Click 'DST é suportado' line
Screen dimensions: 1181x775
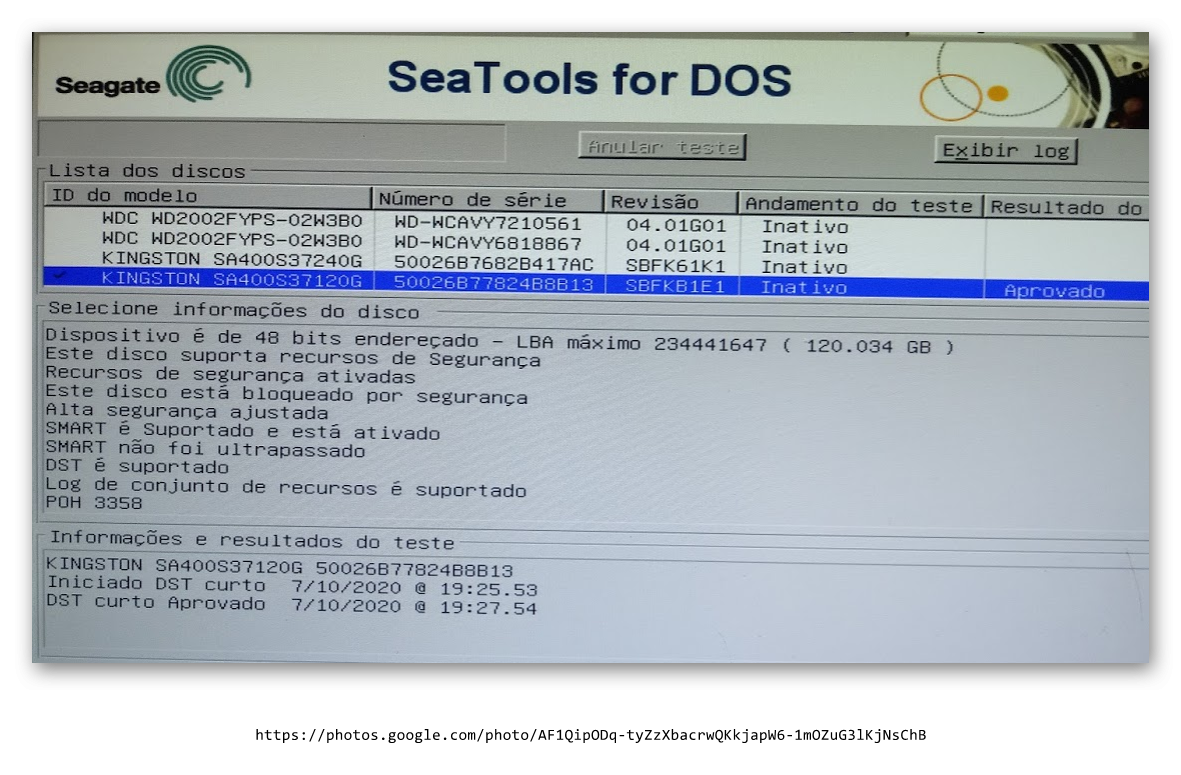137,466
